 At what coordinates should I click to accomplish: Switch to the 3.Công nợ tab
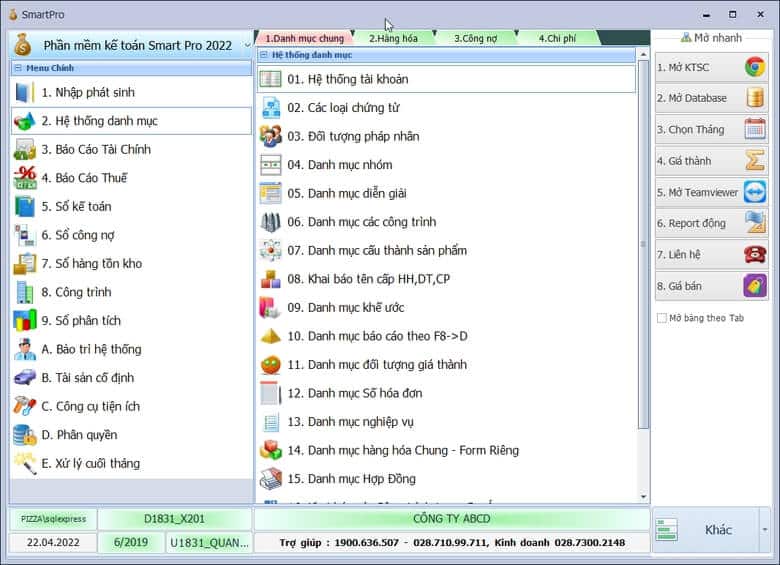(476, 38)
